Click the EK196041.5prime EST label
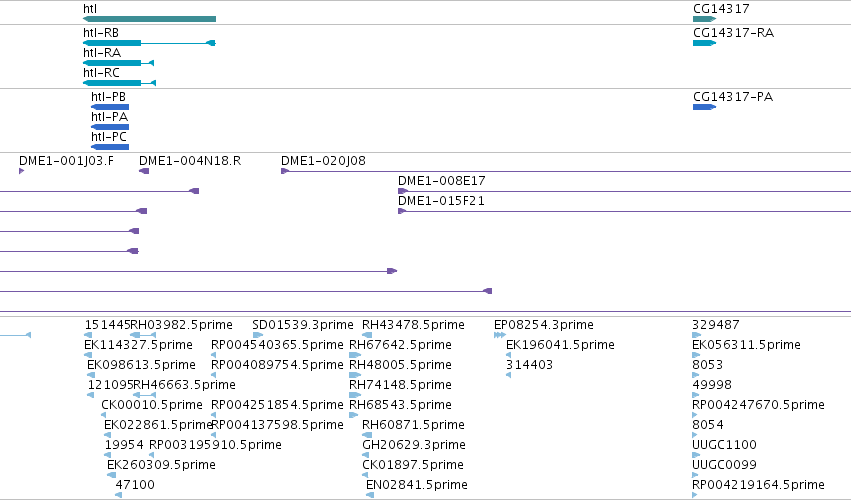The width and height of the screenshot is (851, 500). click(560, 345)
